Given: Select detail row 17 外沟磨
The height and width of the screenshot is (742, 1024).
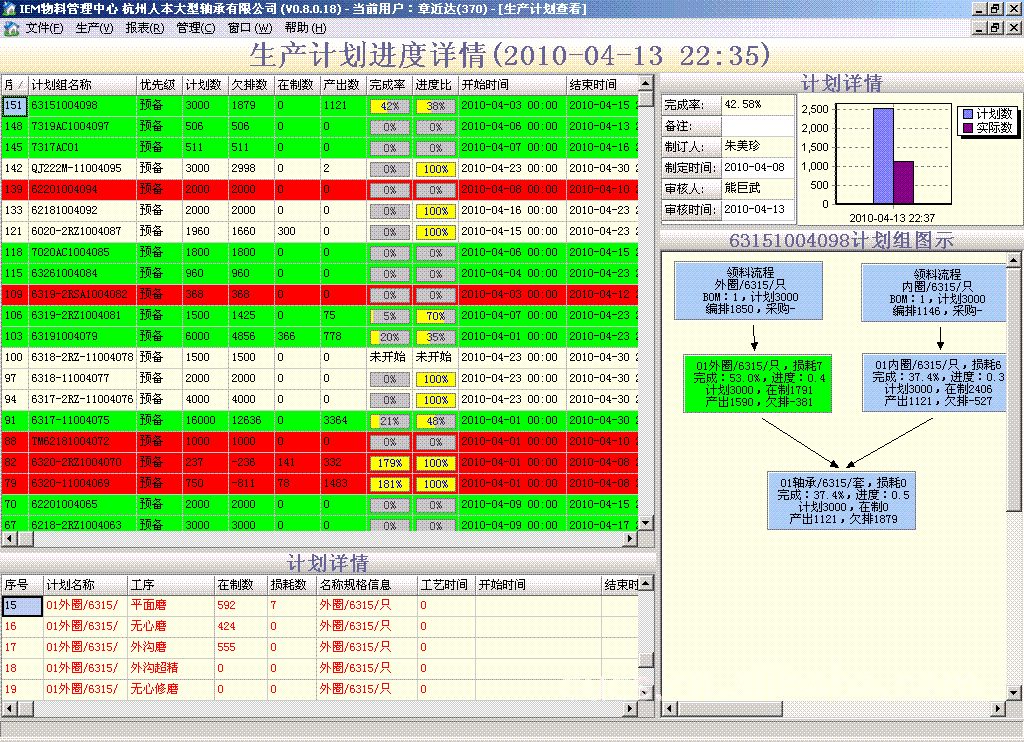Looking at the screenshot, I should point(319,647).
